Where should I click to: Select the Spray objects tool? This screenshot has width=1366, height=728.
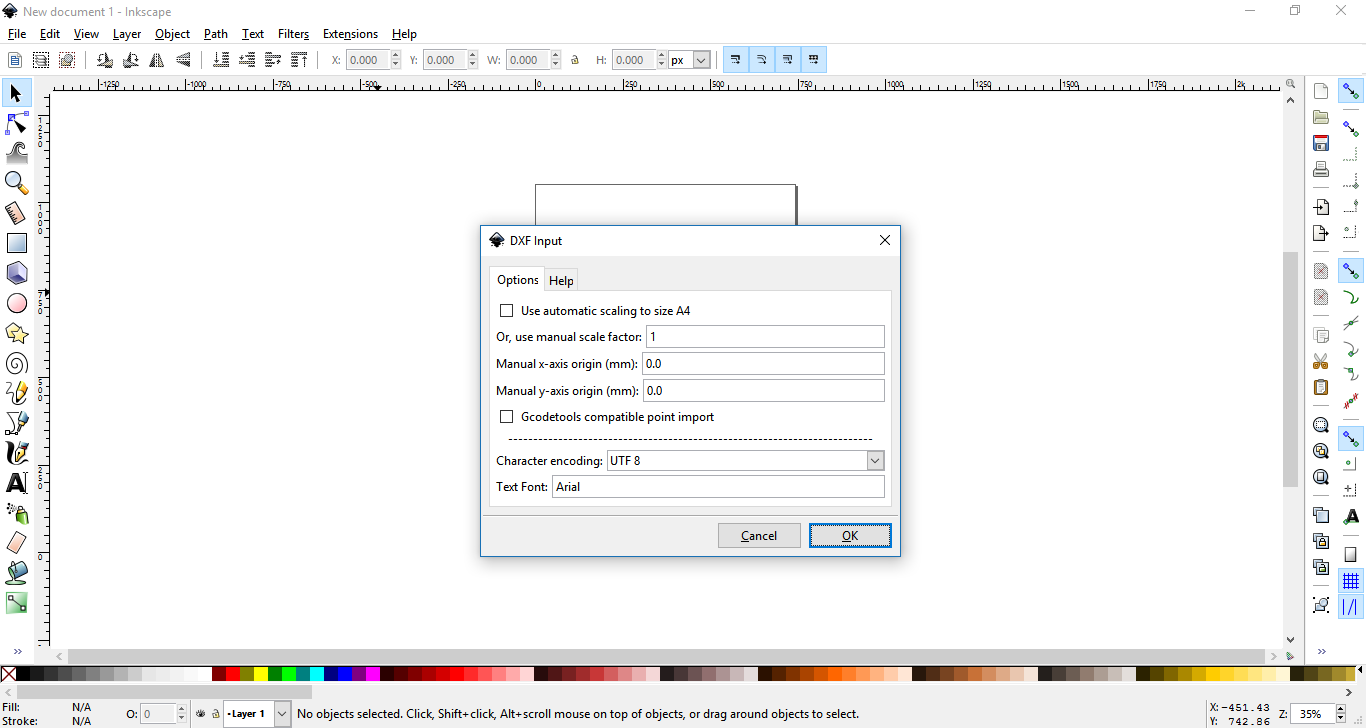16,513
